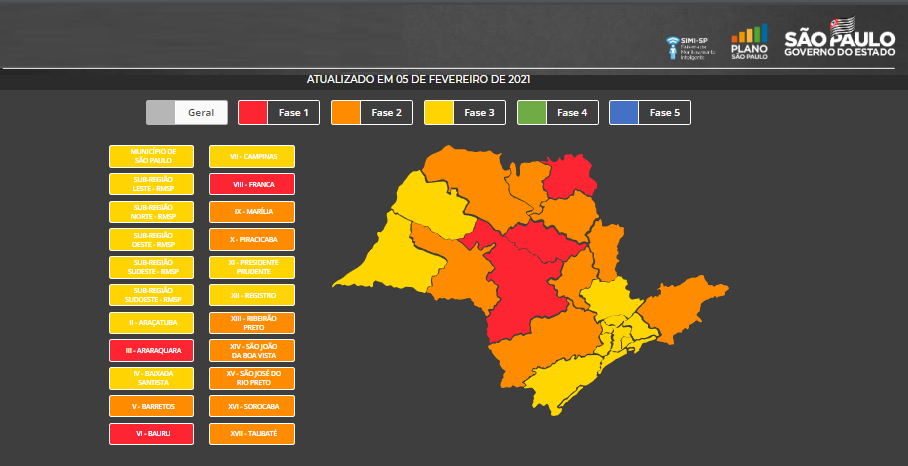
Task: Select the III - Araraquara button
Action: pos(152,351)
